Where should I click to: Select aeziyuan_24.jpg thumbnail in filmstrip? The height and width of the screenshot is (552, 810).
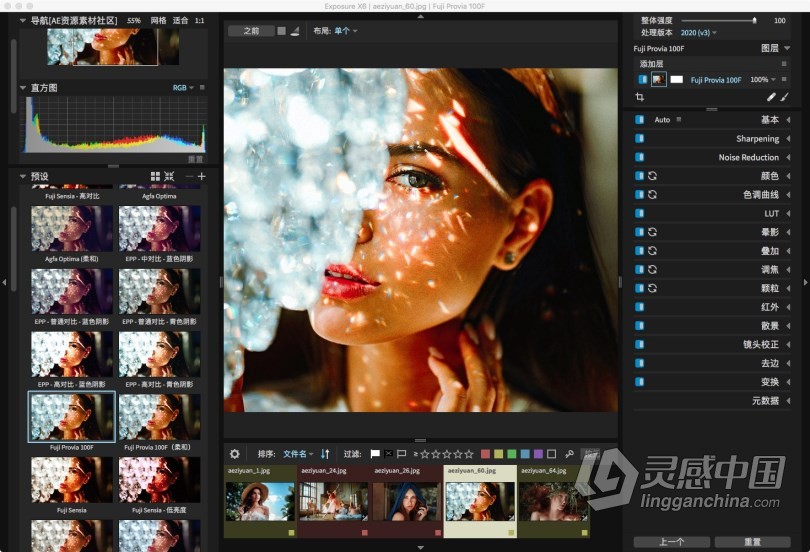334,501
